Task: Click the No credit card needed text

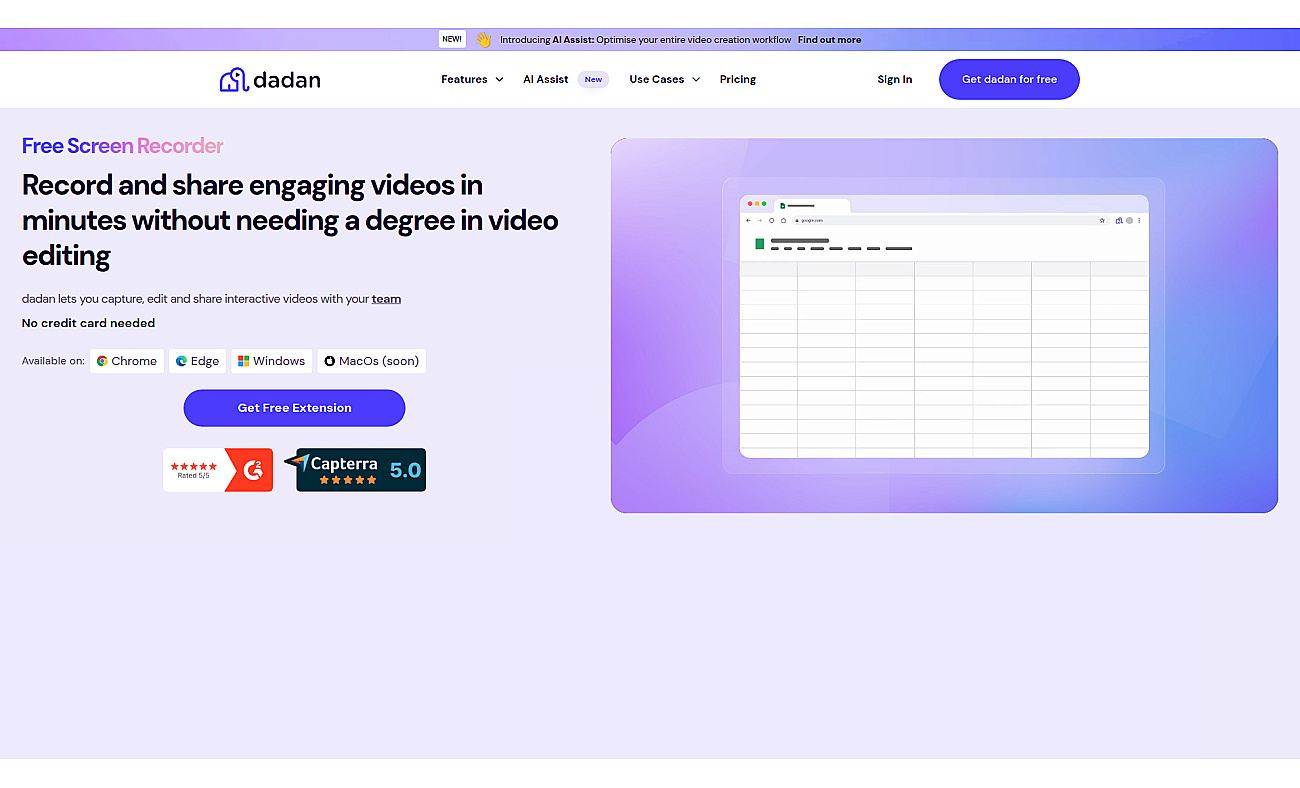Action: [x=88, y=323]
